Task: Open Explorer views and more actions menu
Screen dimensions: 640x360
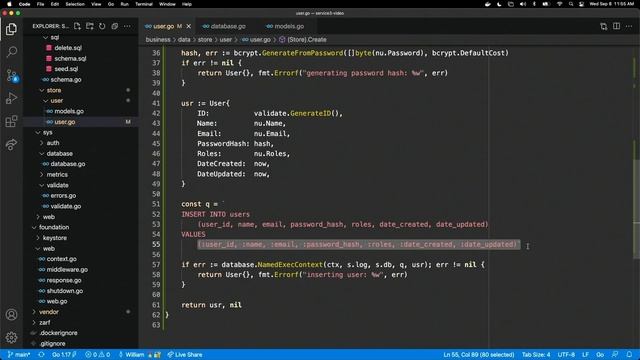Action: 127,26
